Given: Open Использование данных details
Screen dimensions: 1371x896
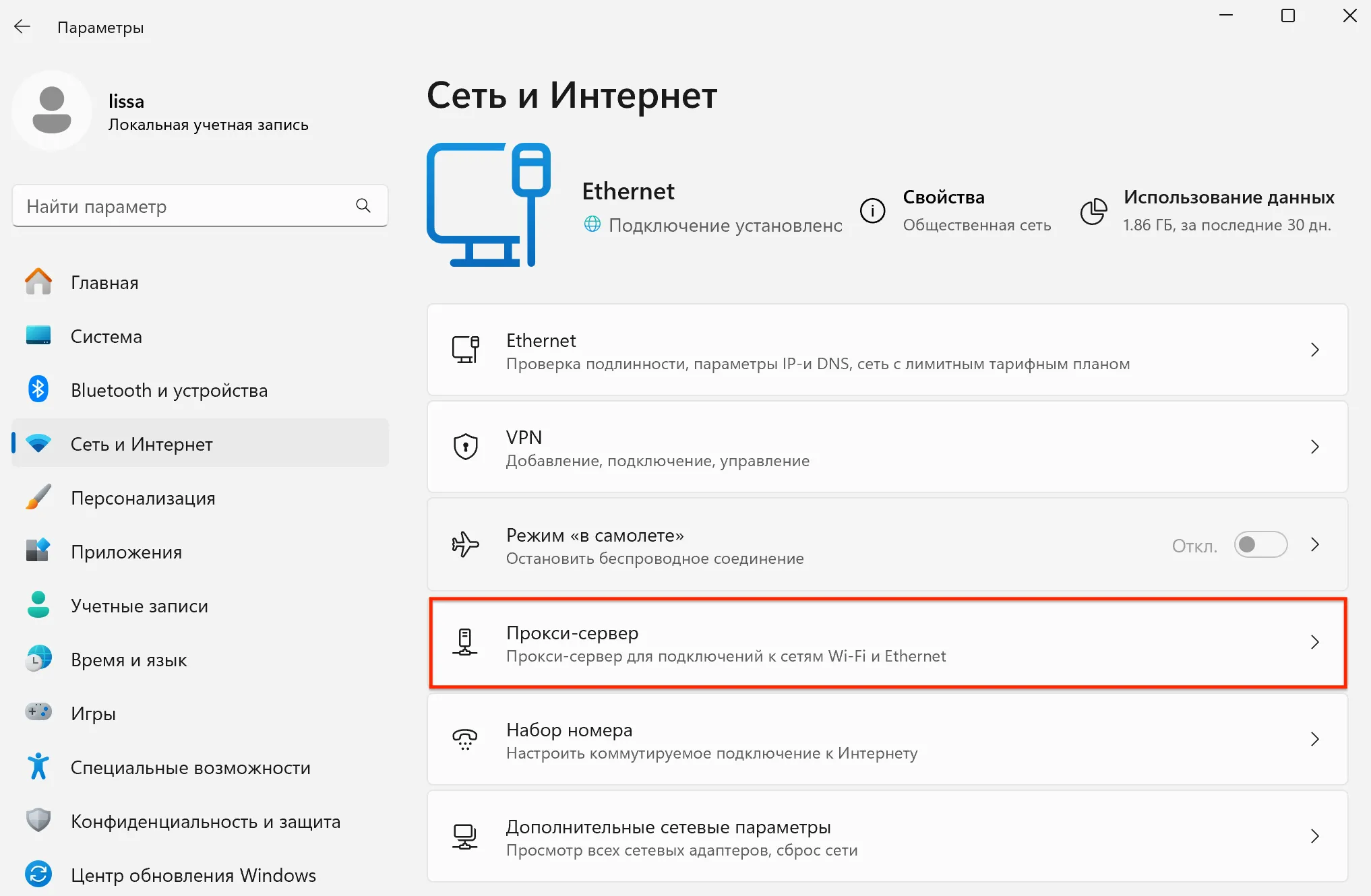Looking at the screenshot, I should (x=1208, y=211).
